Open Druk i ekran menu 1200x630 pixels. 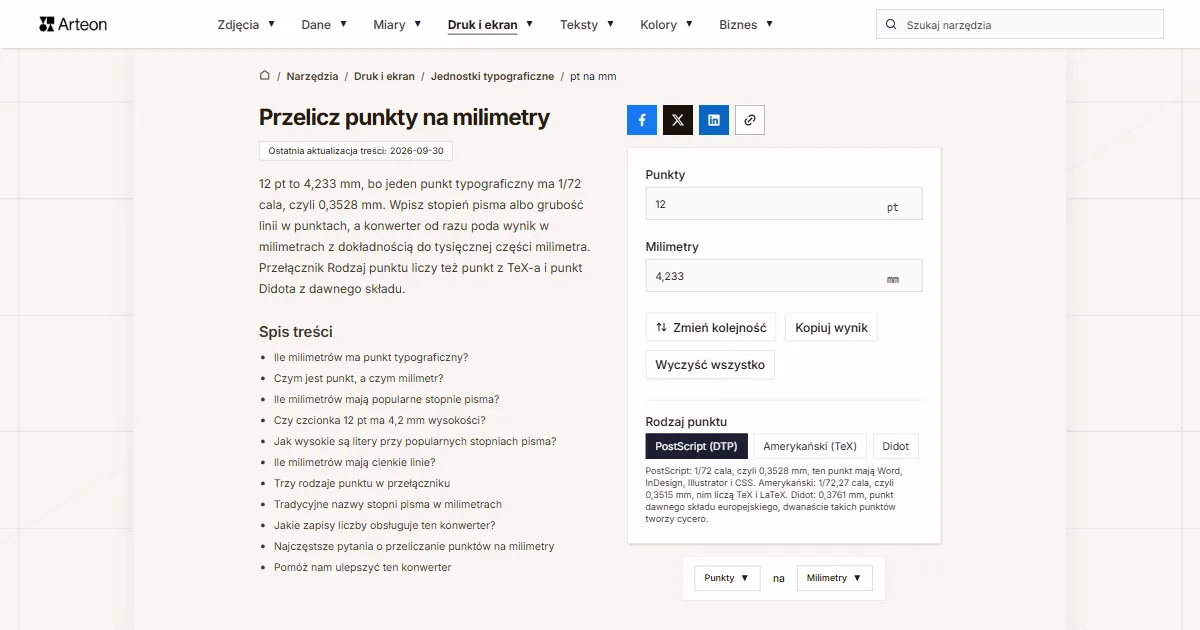point(490,25)
